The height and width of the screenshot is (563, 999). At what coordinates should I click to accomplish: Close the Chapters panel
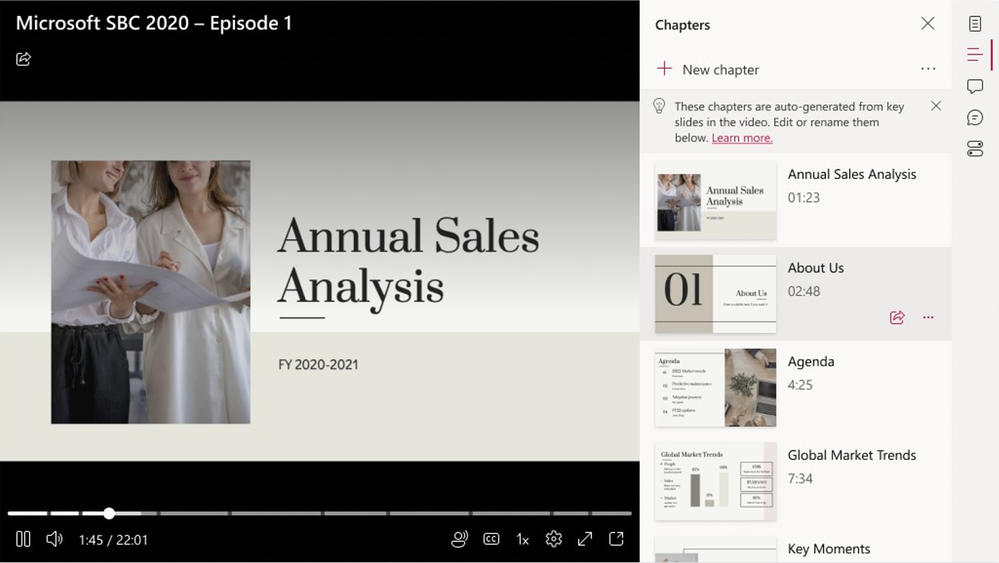[928, 24]
